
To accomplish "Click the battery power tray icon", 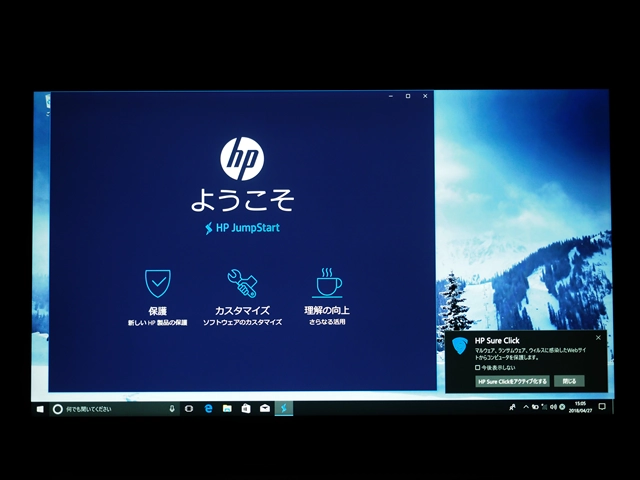I will point(535,407).
